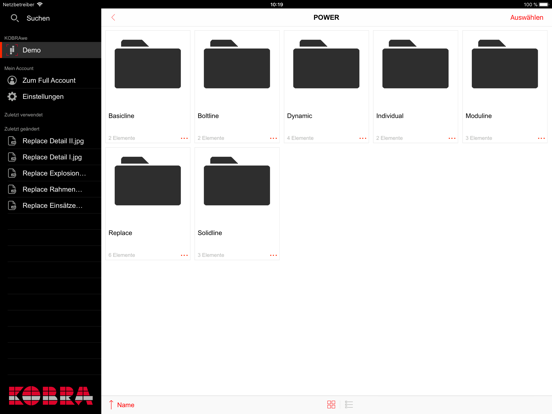552x414 pixels.
Task: Go back with the header chevron
Action: click(113, 17)
